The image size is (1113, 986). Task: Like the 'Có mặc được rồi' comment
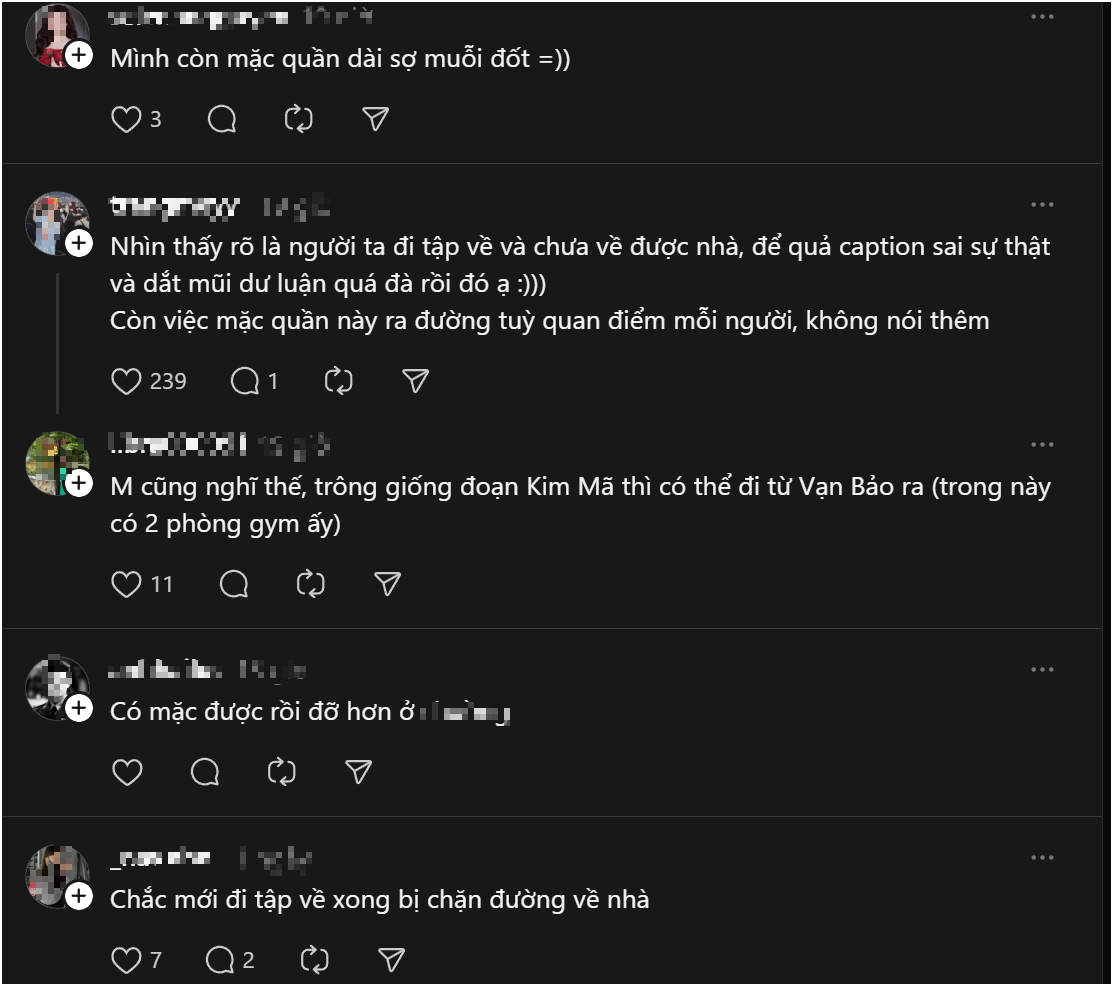(126, 772)
